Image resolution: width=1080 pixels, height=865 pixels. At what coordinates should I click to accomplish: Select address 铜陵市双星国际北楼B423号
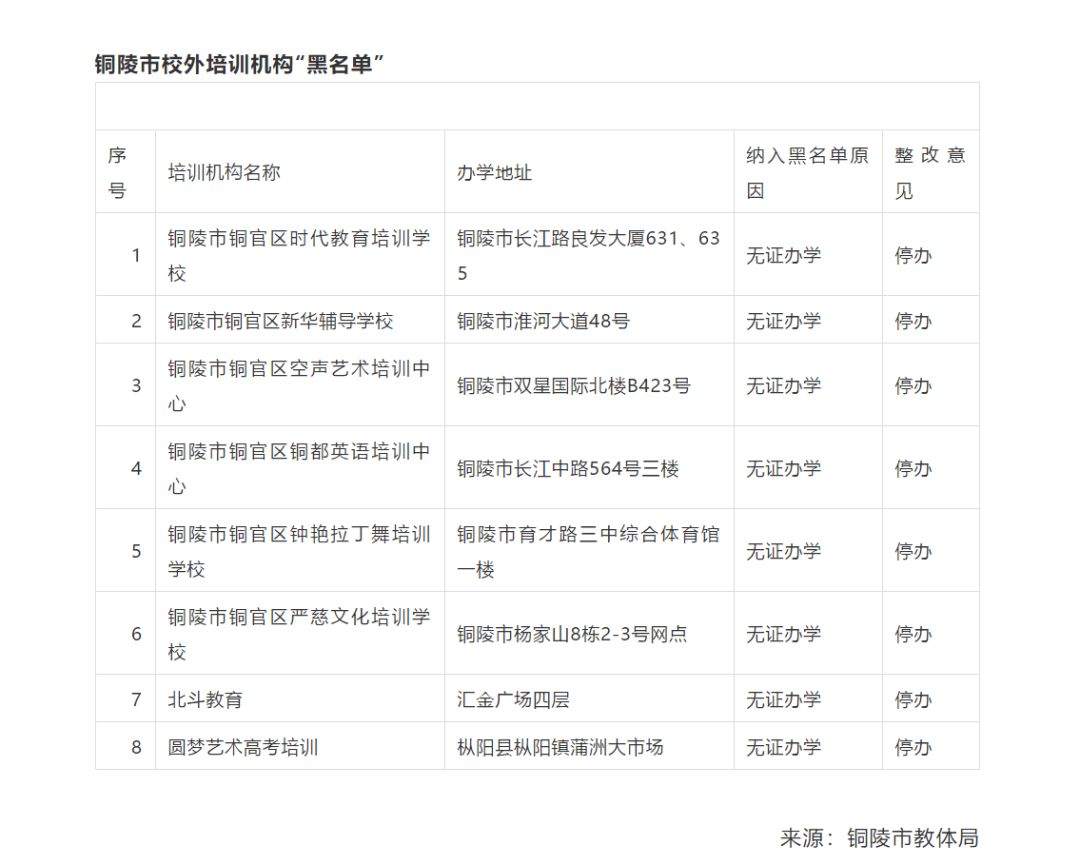[x=589, y=385]
